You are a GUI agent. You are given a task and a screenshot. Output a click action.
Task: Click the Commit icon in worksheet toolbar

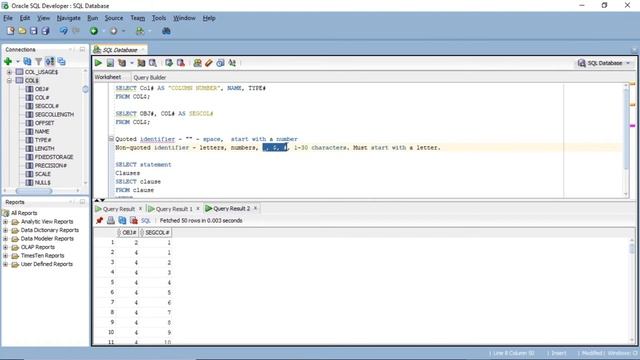[x=169, y=63]
